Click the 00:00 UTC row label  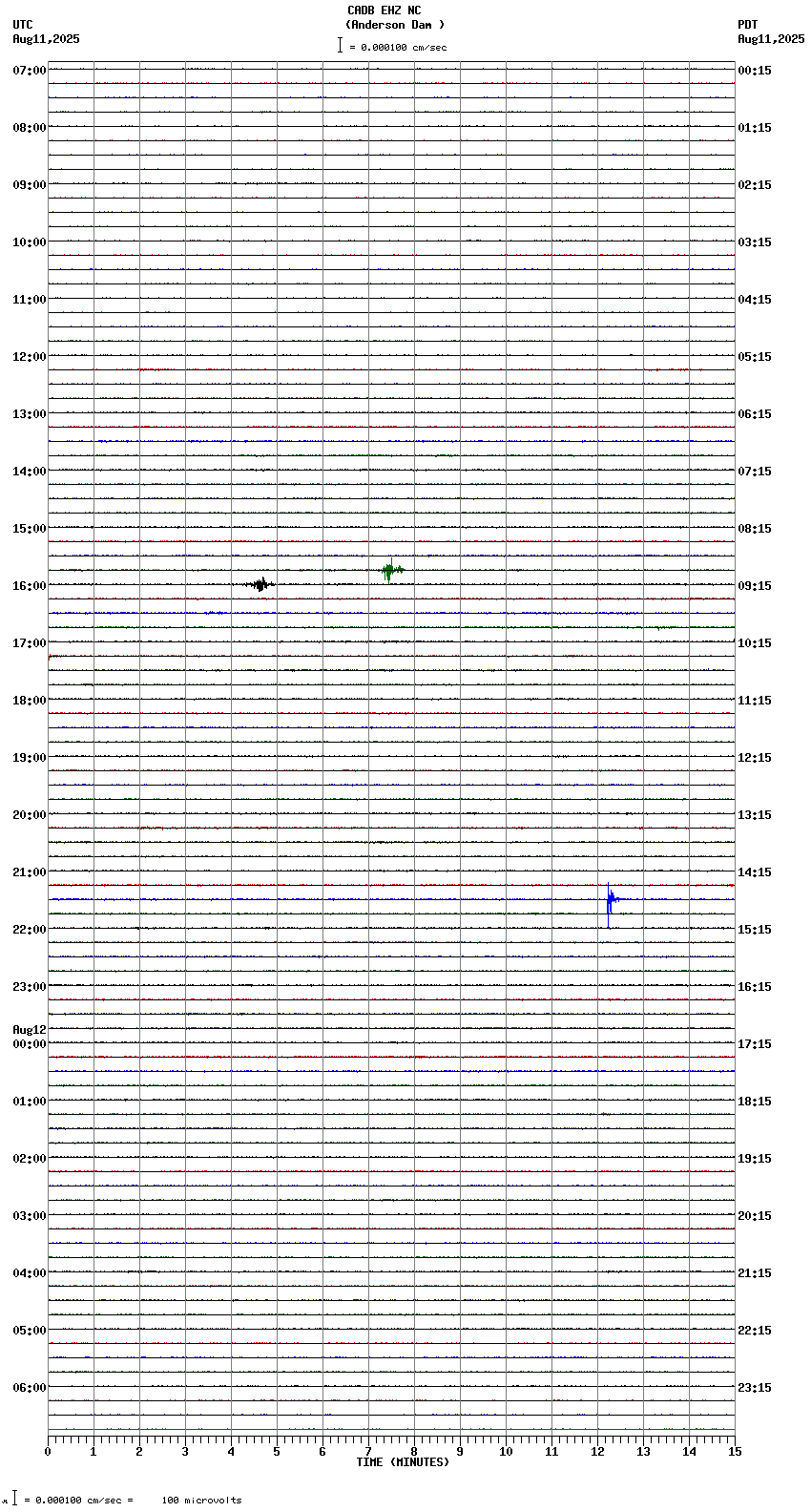click(x=30, y=1044)
